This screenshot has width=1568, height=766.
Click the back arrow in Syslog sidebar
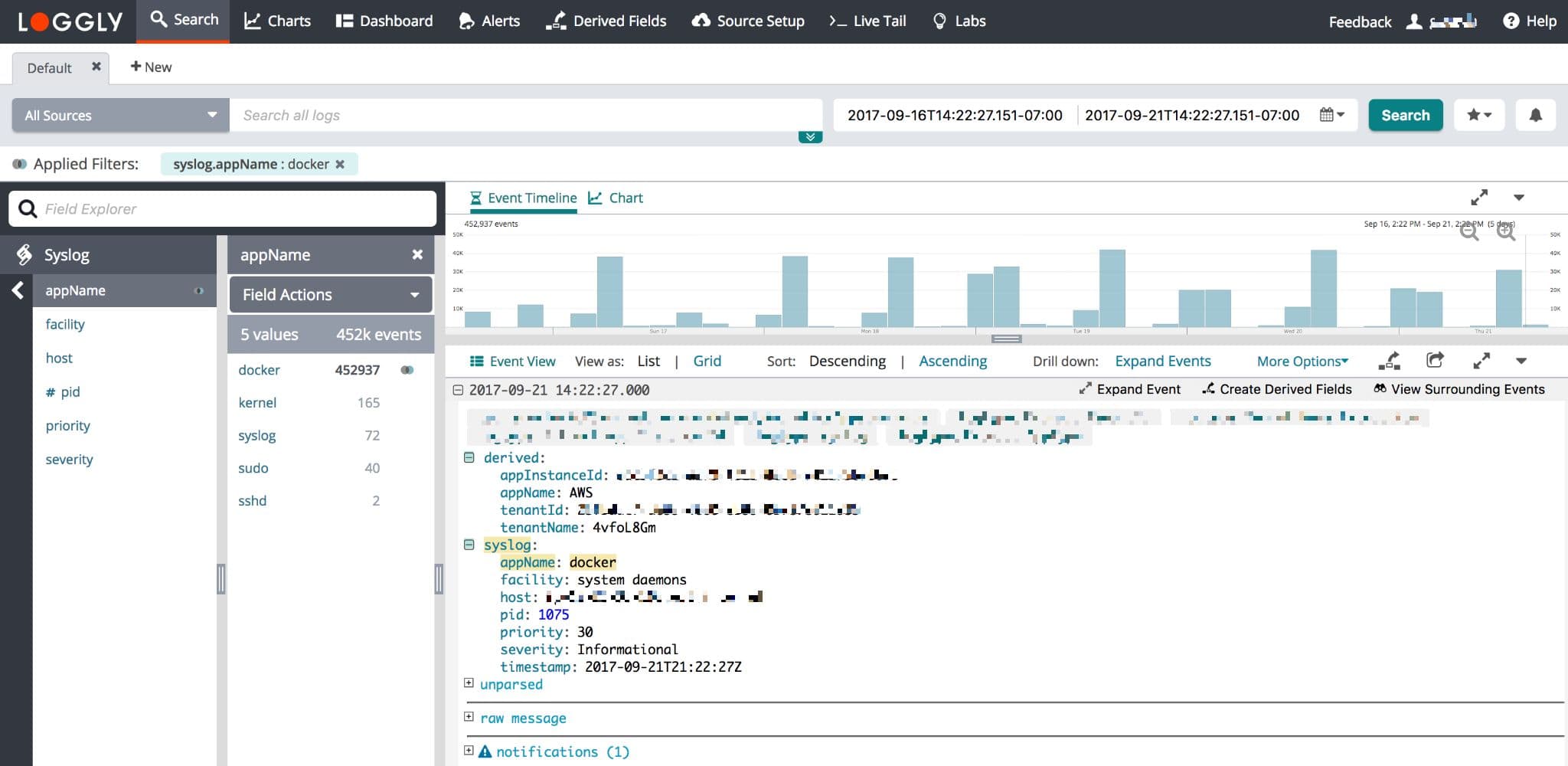click(x=18, y=290)
